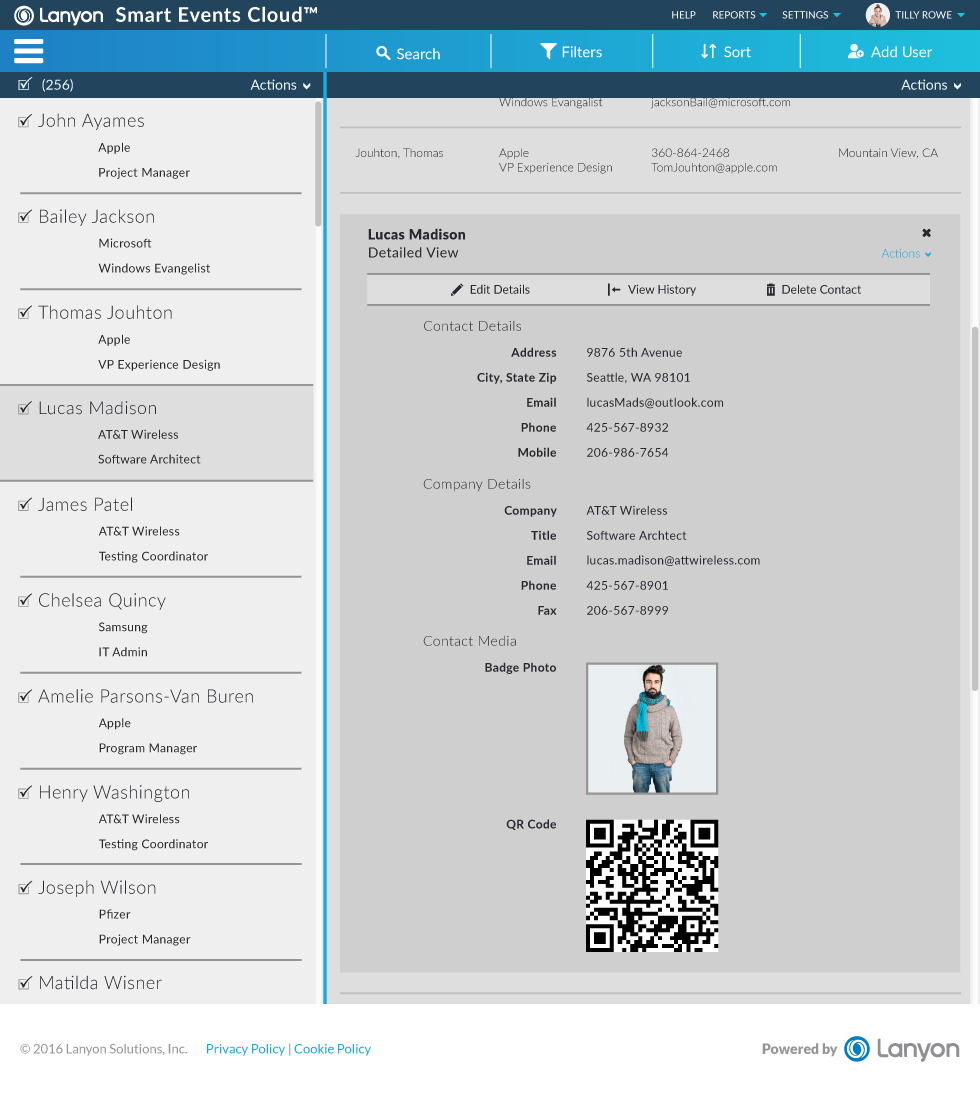Image resolution: width=980 pixels, height=1094 pixels.
Task: Toggle Matilda Wisner checkbox
Action: click(25, 983)
